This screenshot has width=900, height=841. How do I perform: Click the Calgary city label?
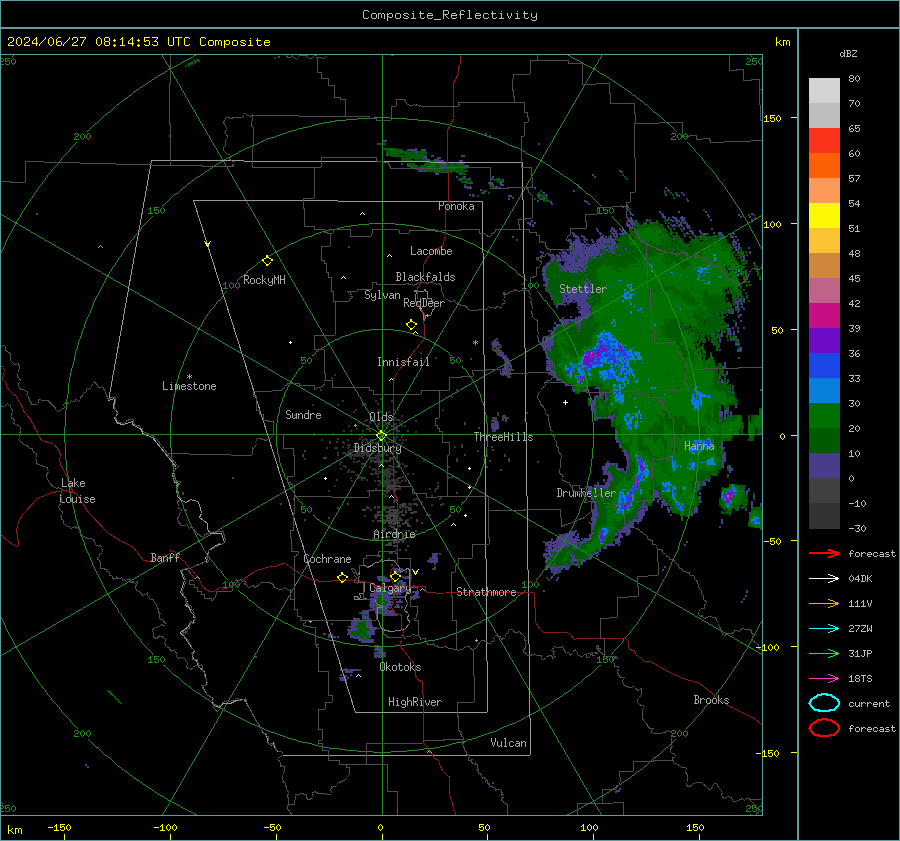pyautogui.click(x=390, y=588)
